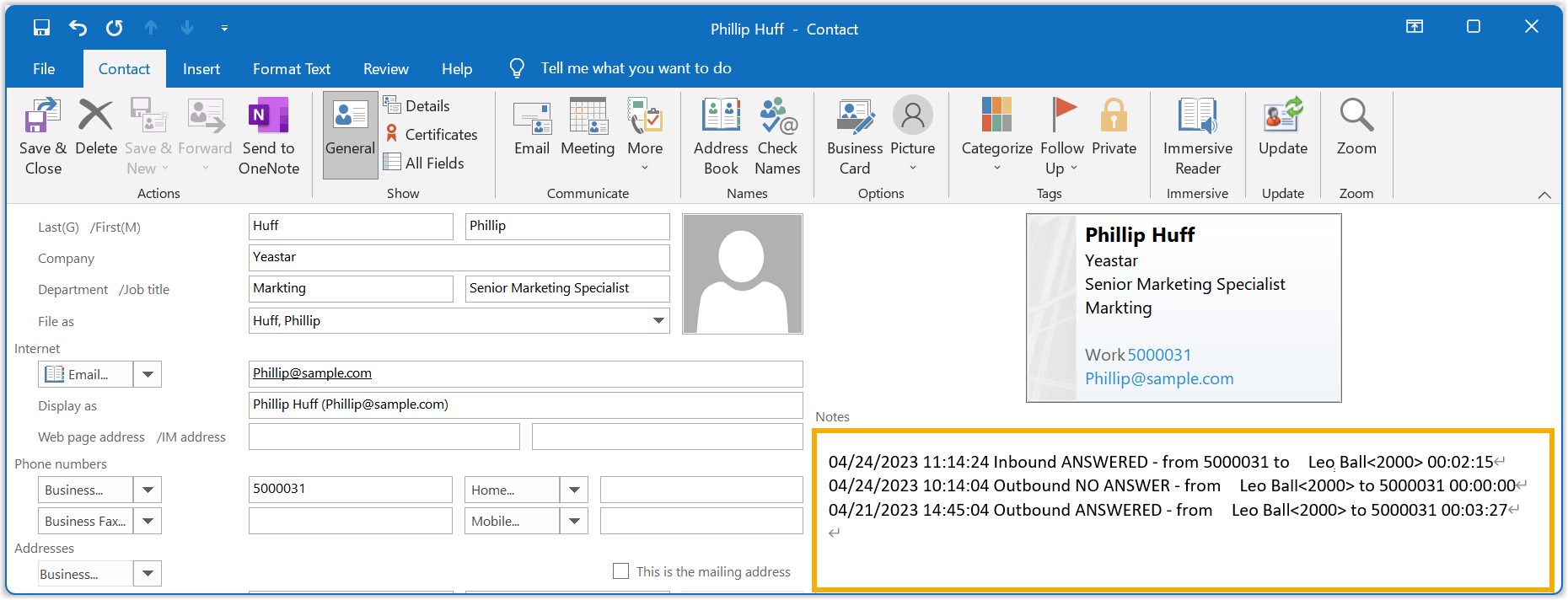Click Save & Close

(x=43, y=136)
